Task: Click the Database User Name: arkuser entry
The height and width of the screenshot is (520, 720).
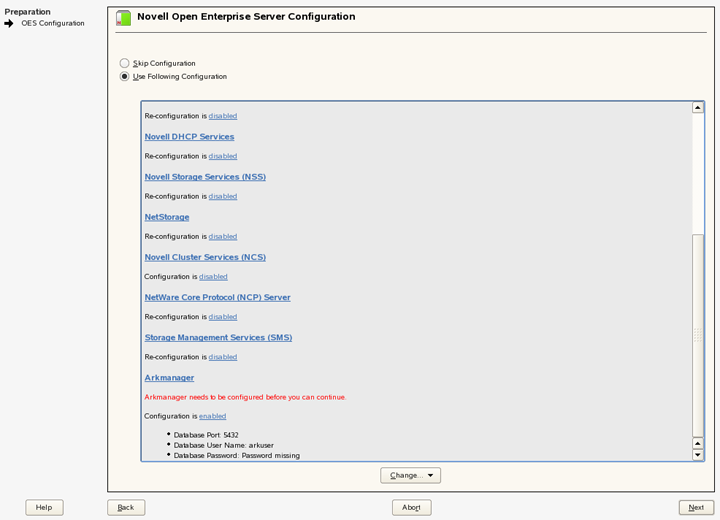Action: [224, 445]
